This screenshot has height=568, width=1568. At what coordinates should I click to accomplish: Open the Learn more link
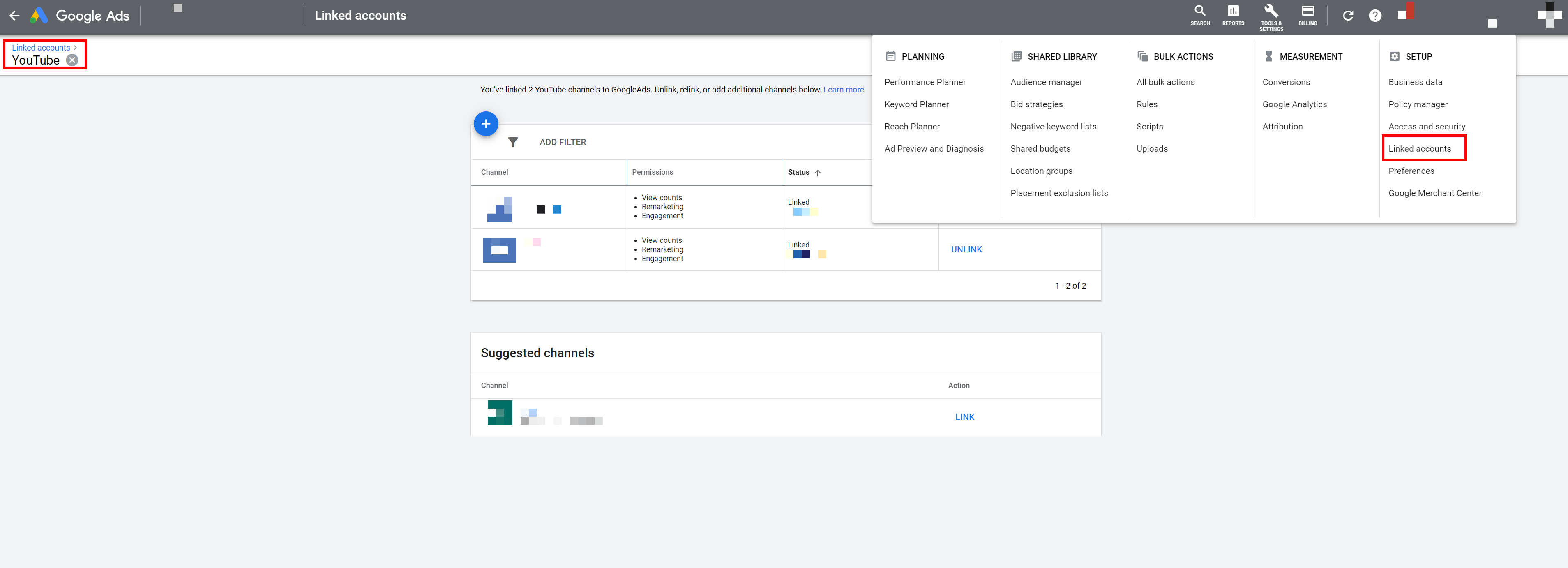(843, 90)
